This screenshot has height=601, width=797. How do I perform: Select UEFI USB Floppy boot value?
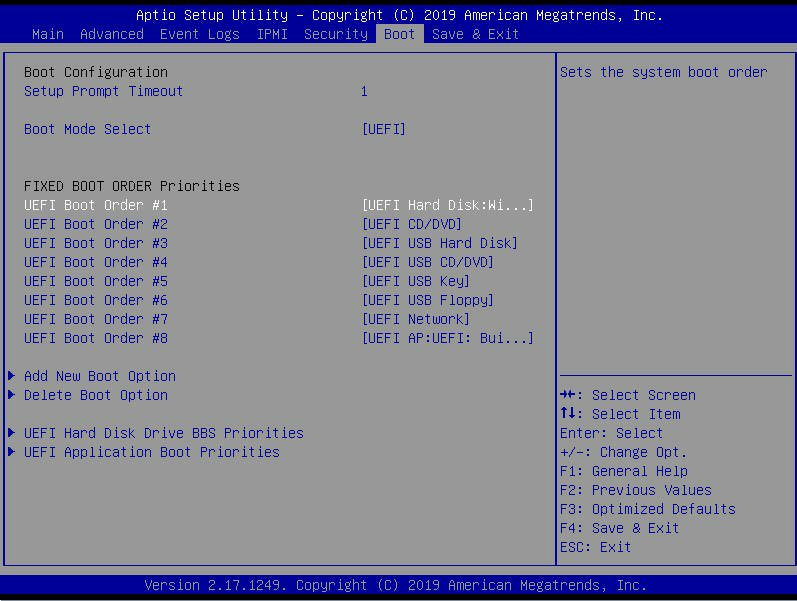tap(427, 300)
